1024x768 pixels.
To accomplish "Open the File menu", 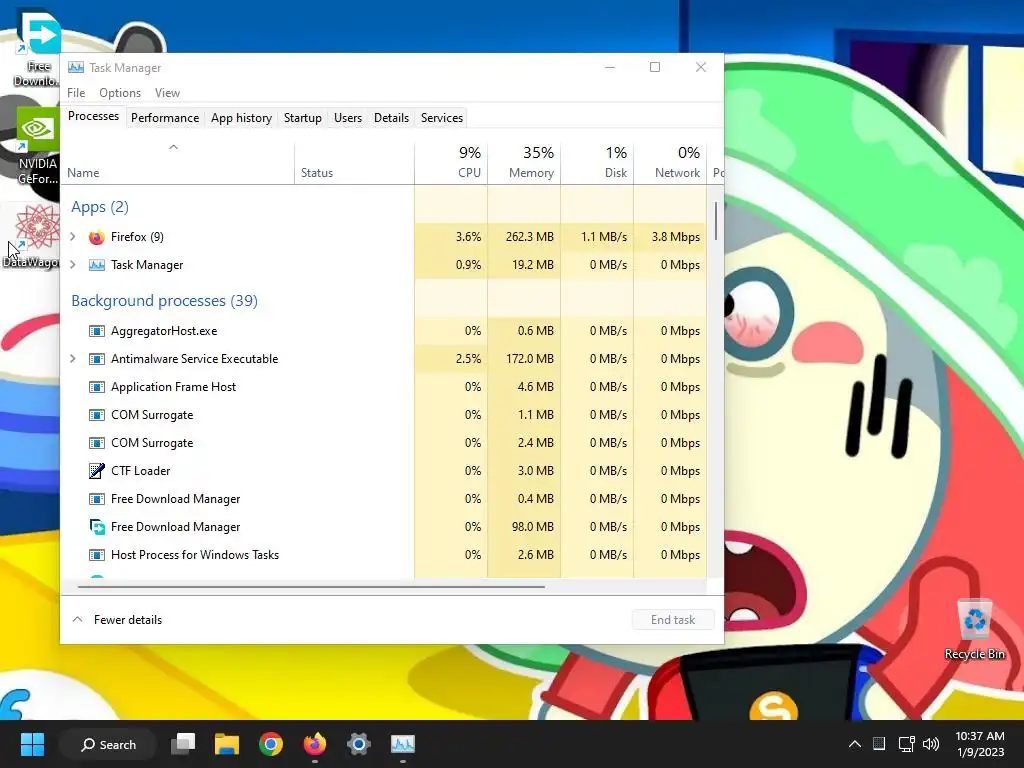I will click(76, 93).
